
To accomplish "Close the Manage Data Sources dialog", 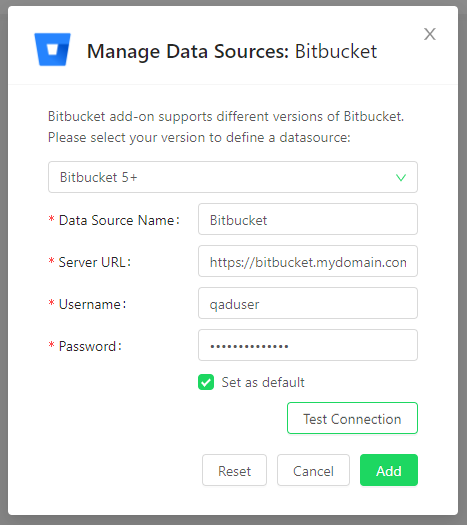I will [430, 34].
